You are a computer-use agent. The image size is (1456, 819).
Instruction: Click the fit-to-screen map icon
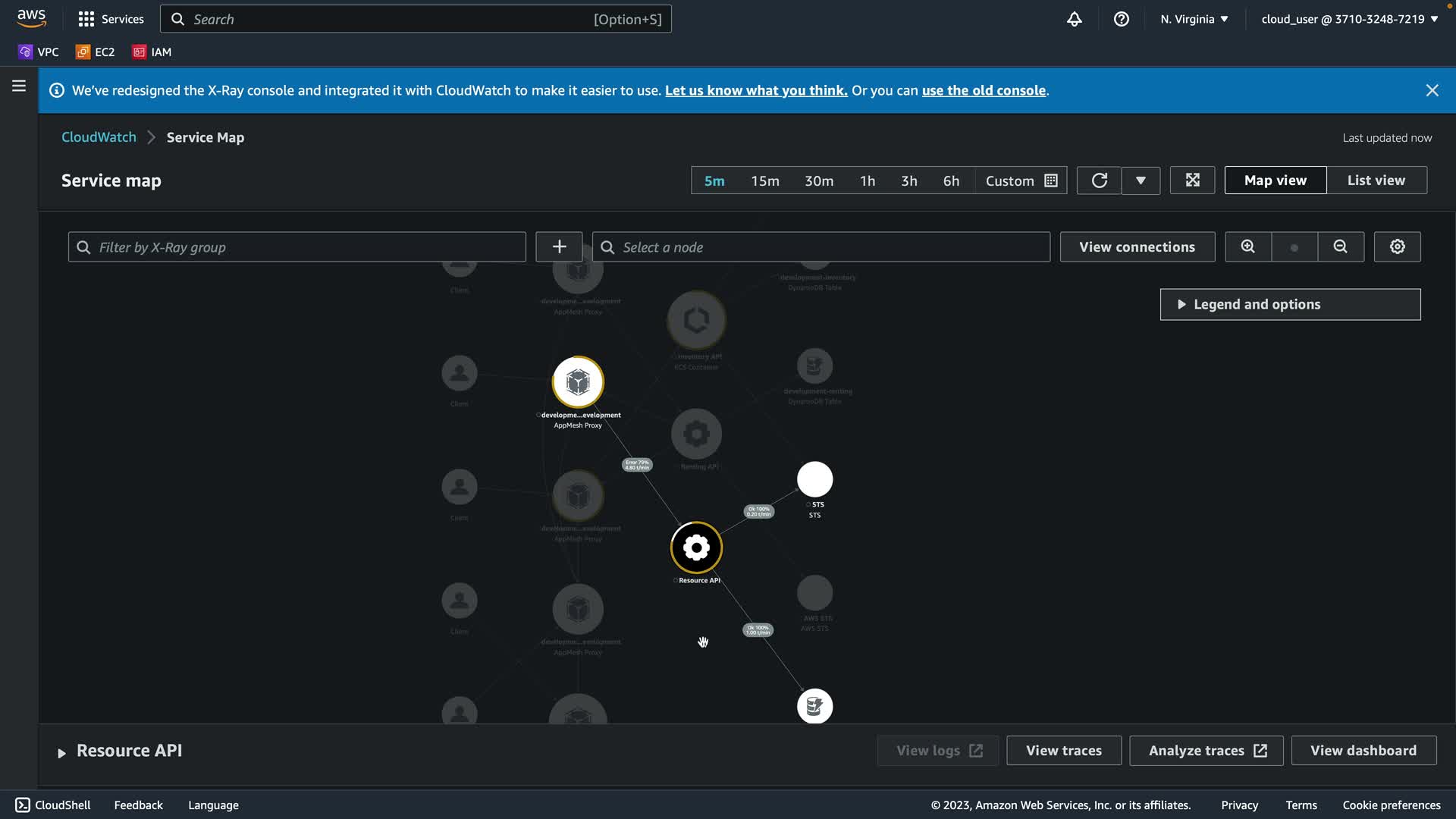tap(1192, 180)
